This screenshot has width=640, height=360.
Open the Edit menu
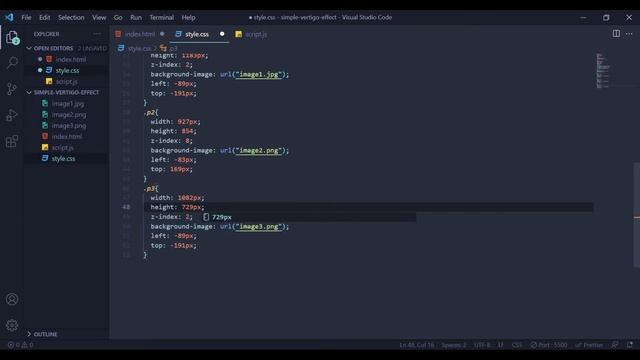point(44,18)
